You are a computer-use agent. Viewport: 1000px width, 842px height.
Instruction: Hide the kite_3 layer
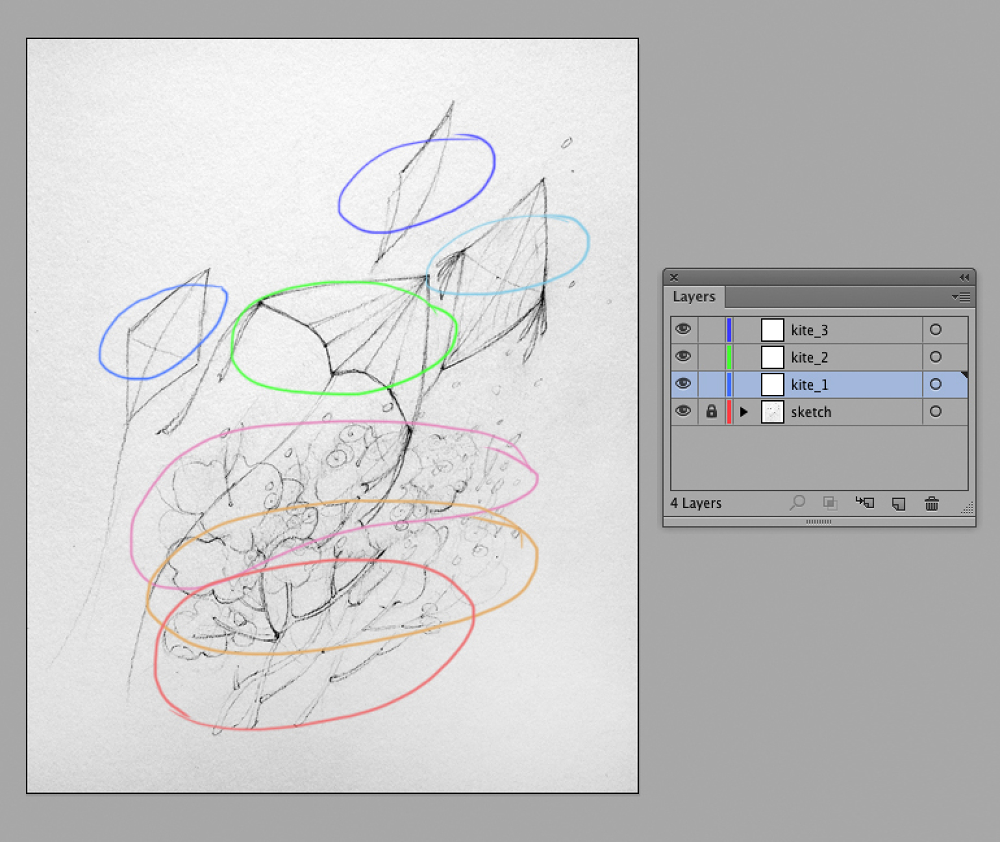(x=683, y=329)
